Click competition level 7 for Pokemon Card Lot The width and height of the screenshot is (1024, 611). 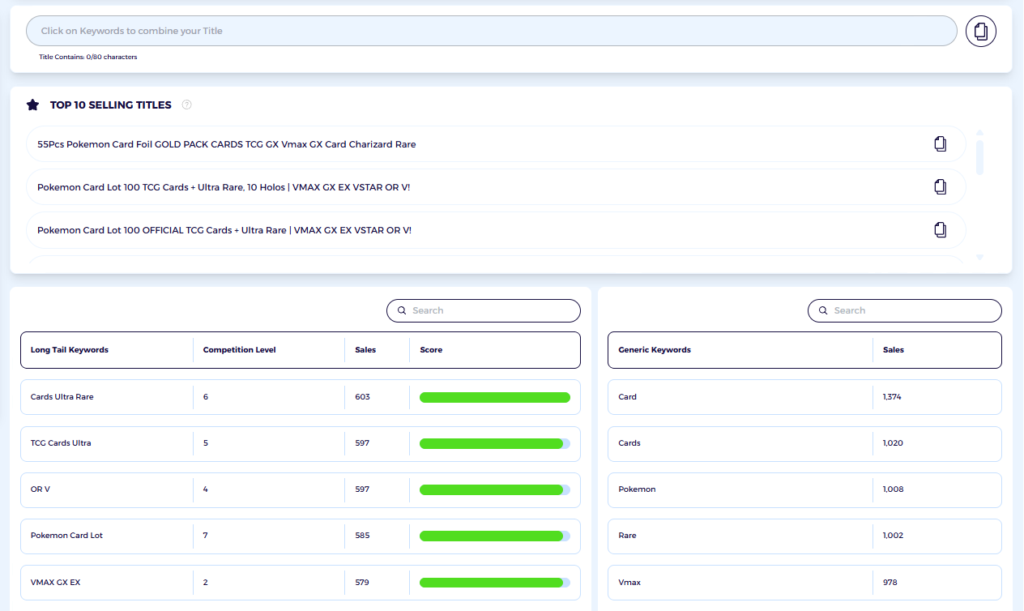point(206,535)
